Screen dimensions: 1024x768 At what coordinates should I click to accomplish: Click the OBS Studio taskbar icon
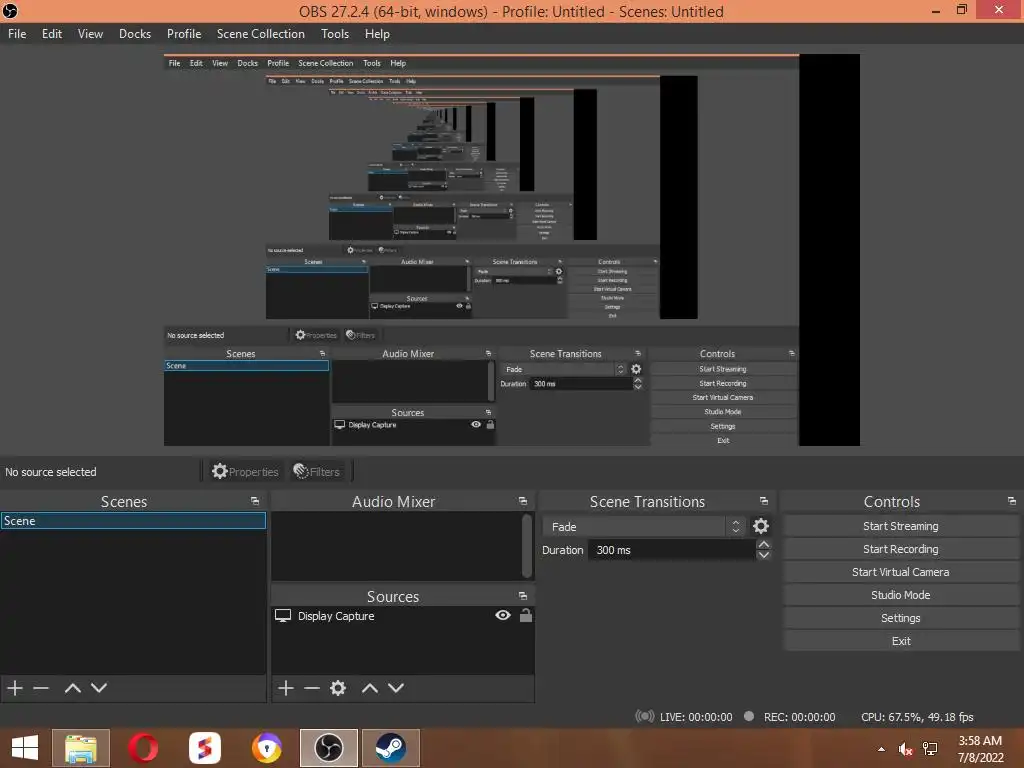click(x=328, y=748)
